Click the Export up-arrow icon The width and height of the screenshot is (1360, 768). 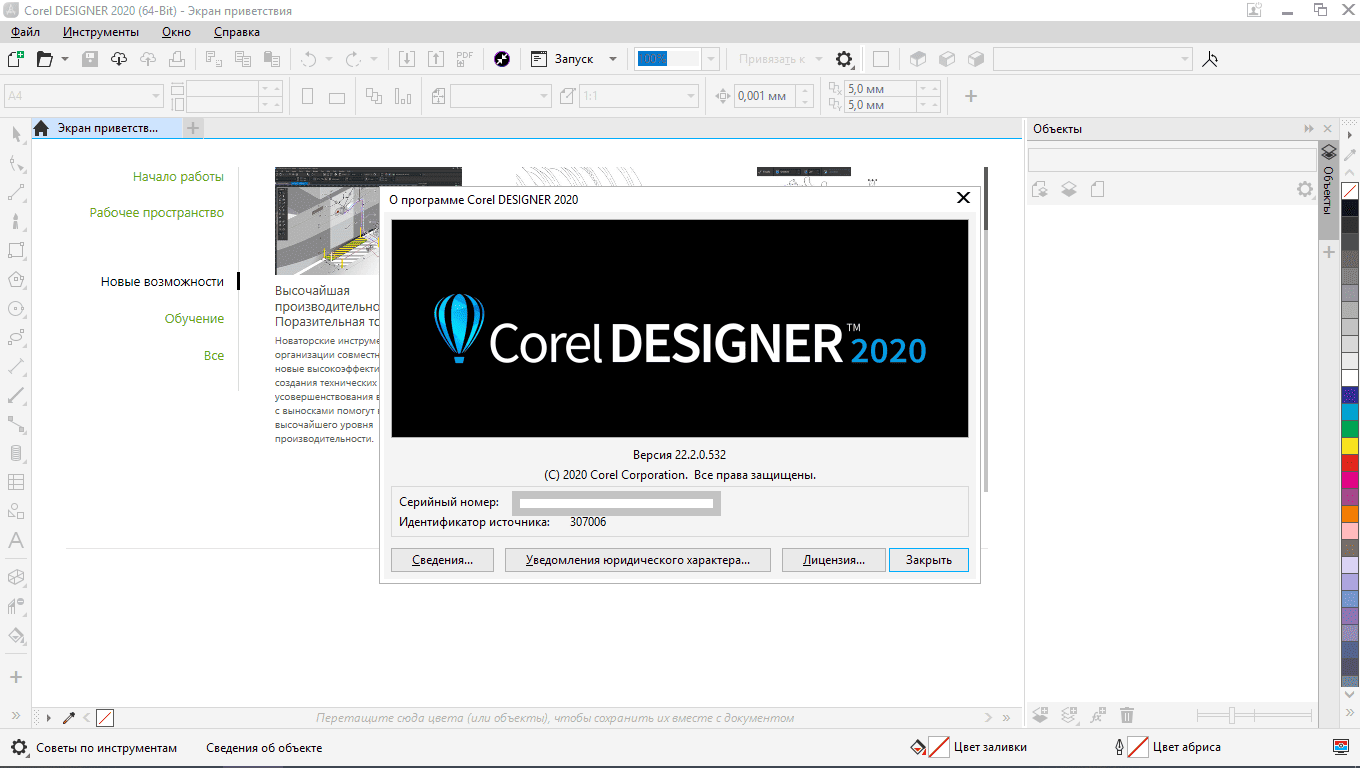coord(435,59)
